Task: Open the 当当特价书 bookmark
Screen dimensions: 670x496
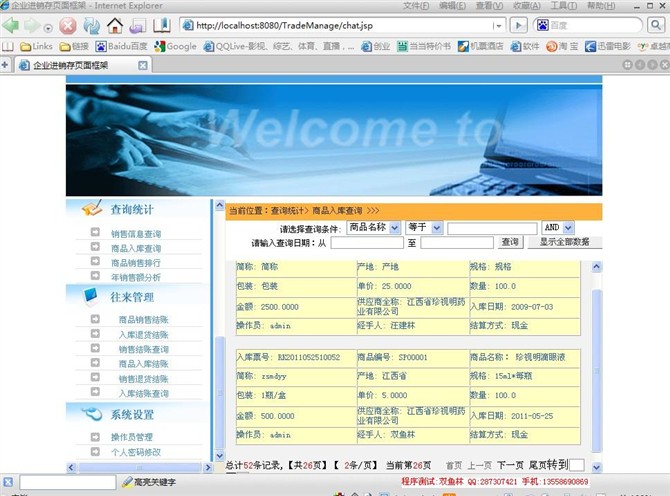Action: 424,46
